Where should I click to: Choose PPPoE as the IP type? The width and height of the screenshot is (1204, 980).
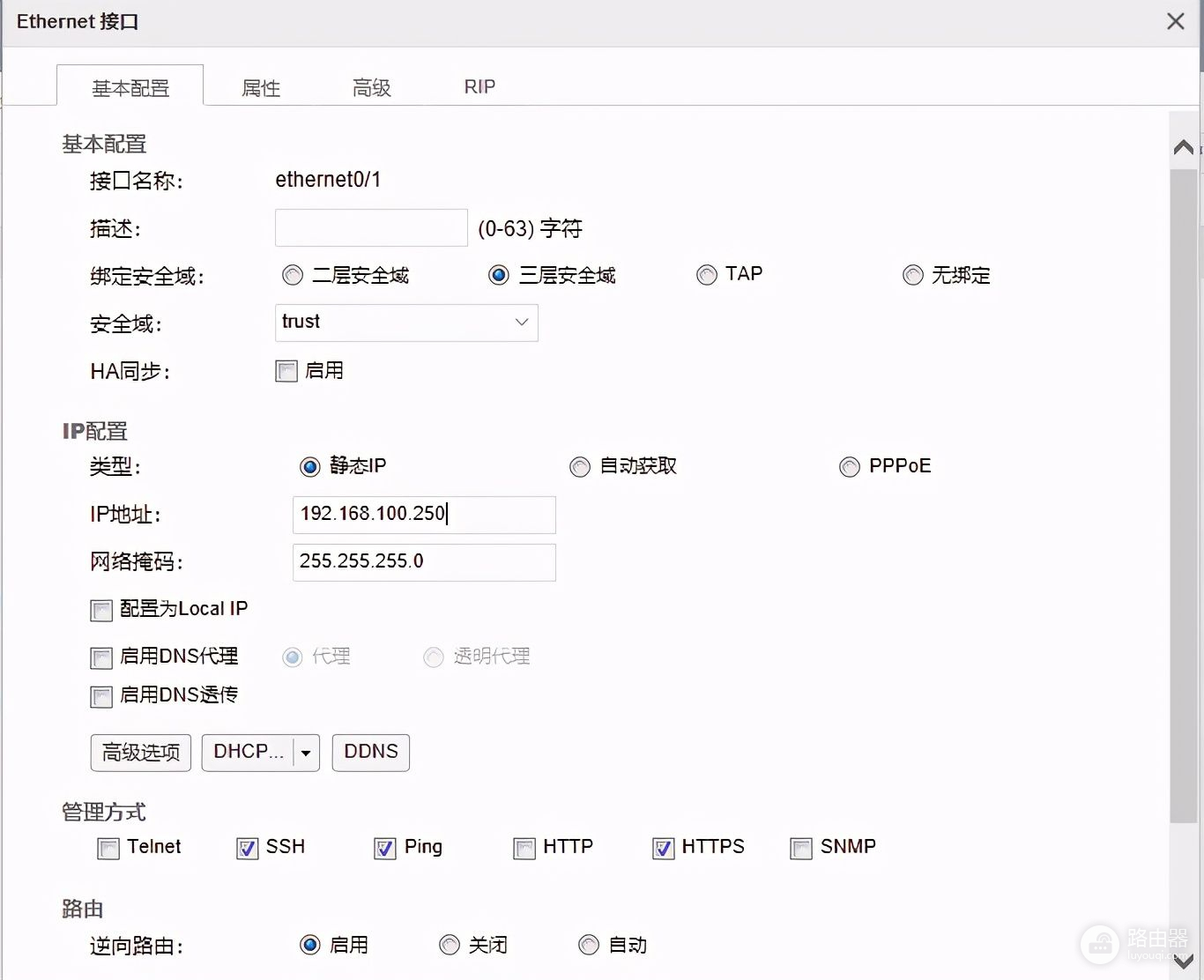click(850, 467)
